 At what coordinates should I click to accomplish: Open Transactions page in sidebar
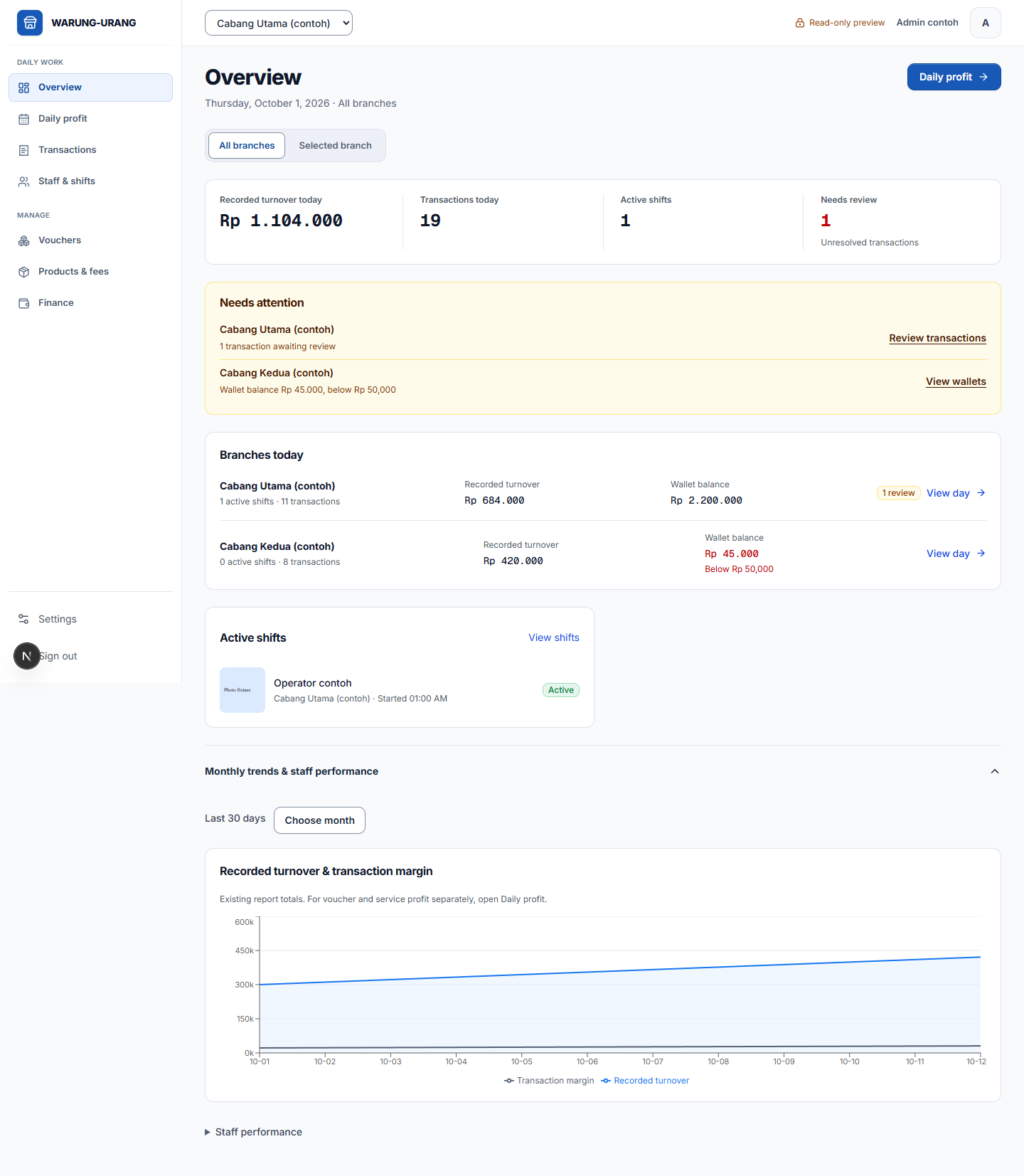point(90,150)
